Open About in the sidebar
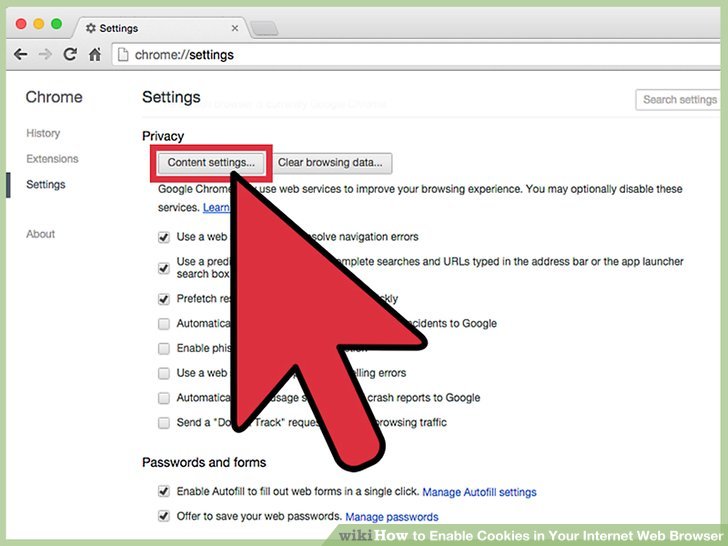This screenshot has height=546, width=728. [40, 234]
